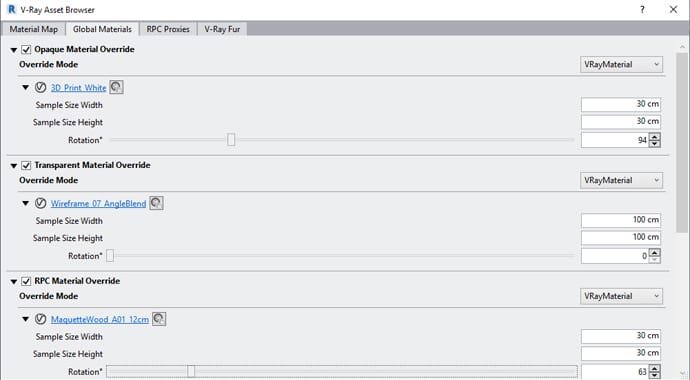Open Override Mode dropdown under Opaque Material Override
The width and height of the screenshot is (690, 380).
pyautogui.click(x=621, y=64)
